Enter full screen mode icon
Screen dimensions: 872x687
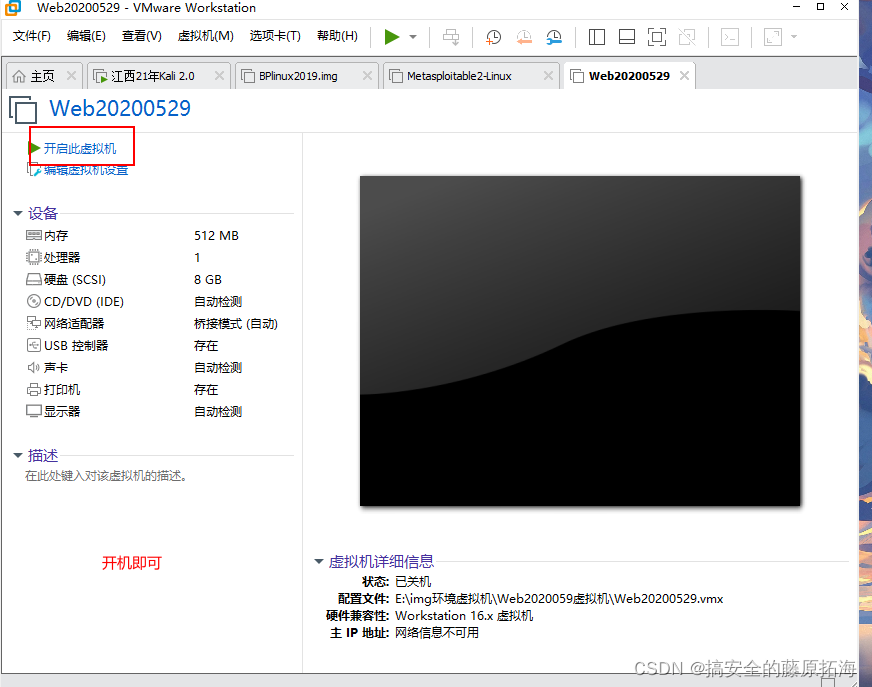657,37
